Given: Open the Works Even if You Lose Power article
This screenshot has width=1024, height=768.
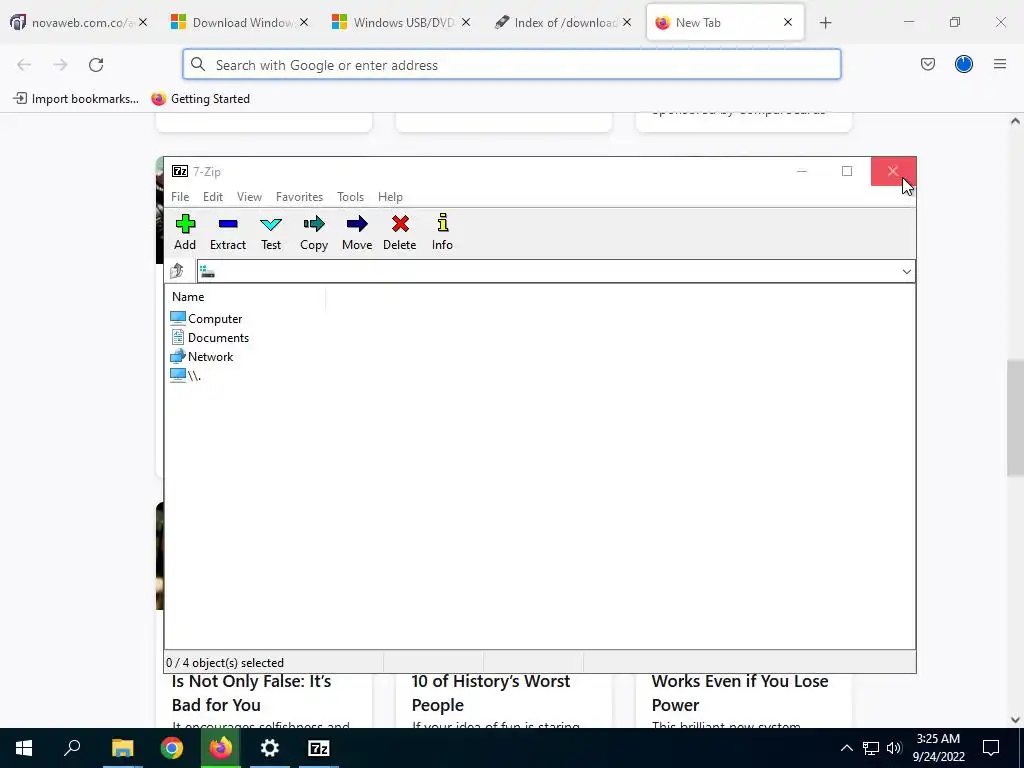Looking at the screenshot, I should [x=739, y=693].
